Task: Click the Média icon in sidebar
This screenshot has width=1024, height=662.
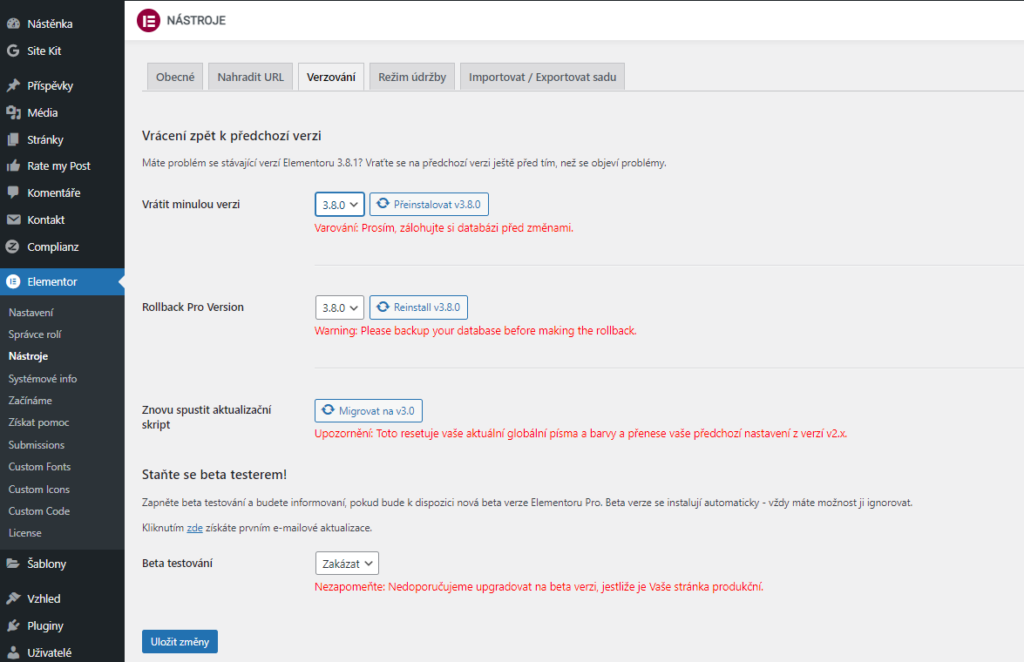Action: 13,112
